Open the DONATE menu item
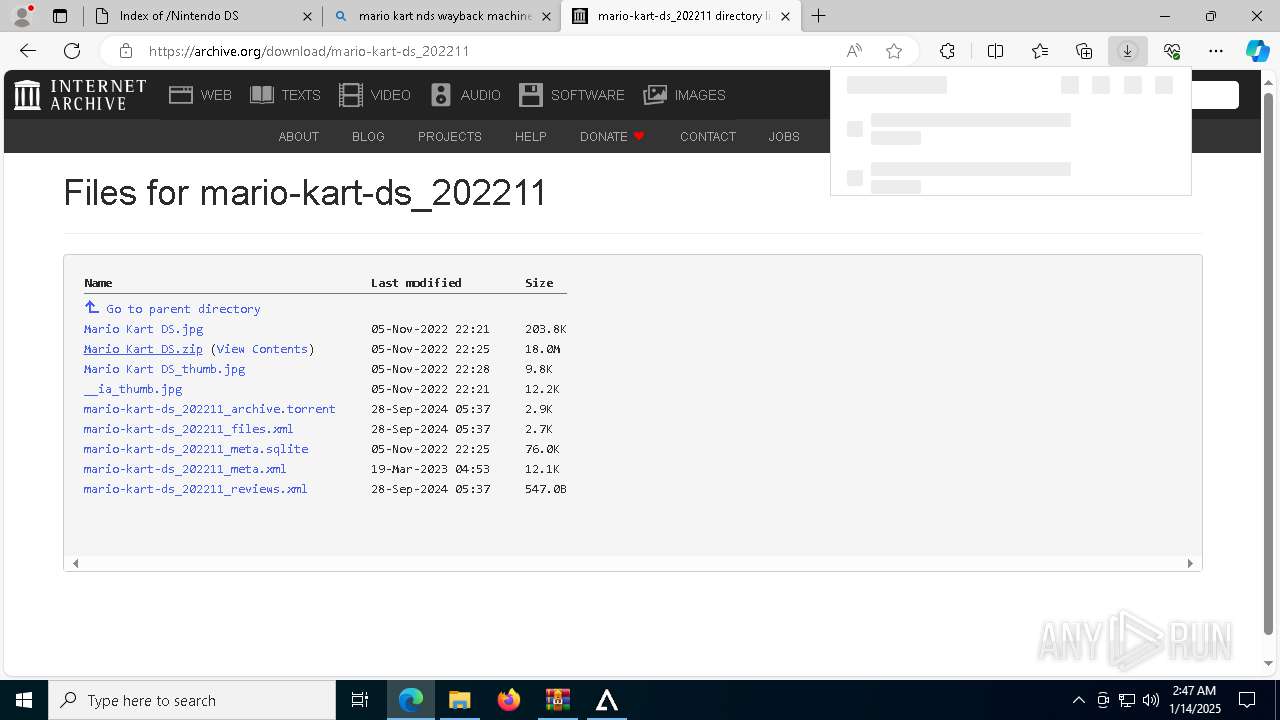Screen dimensions: 1280x720 tap(612, 137)
